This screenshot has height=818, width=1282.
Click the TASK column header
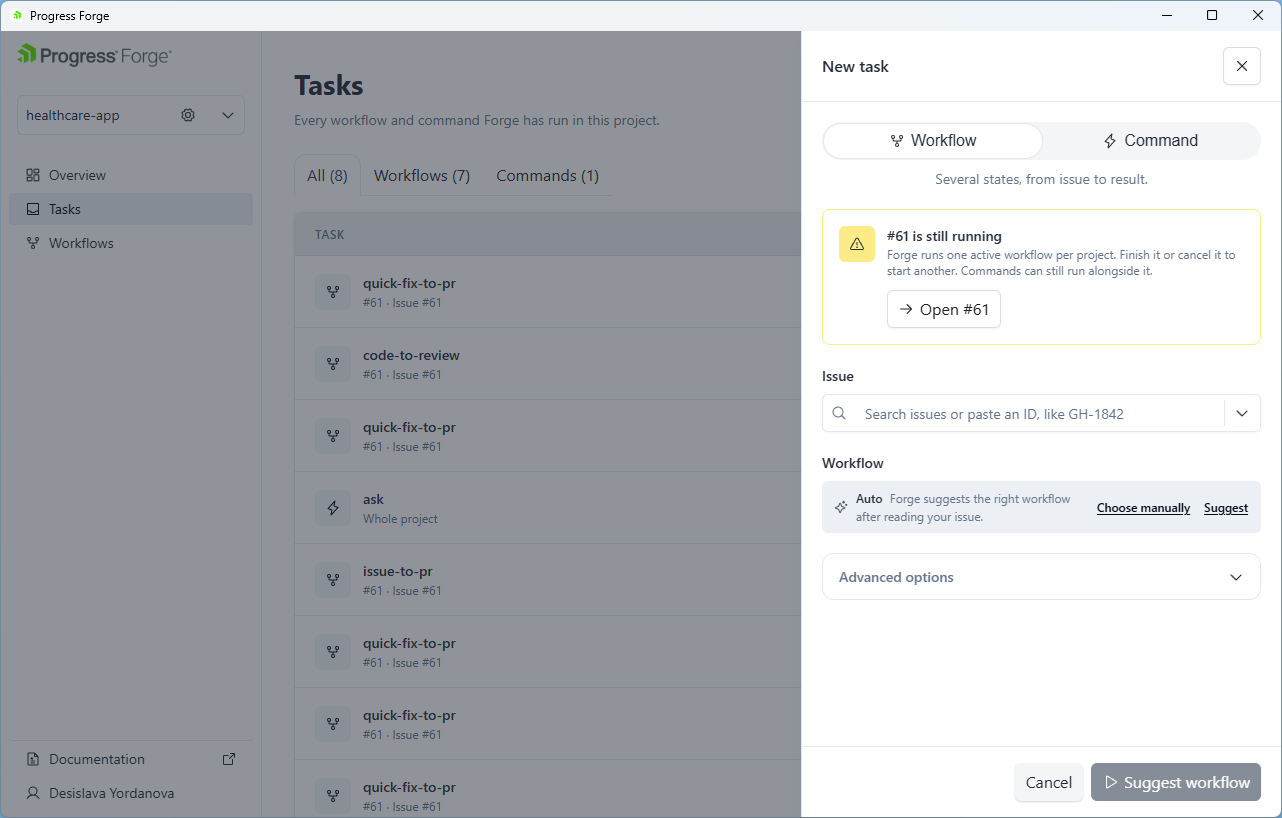coord(329,235)
